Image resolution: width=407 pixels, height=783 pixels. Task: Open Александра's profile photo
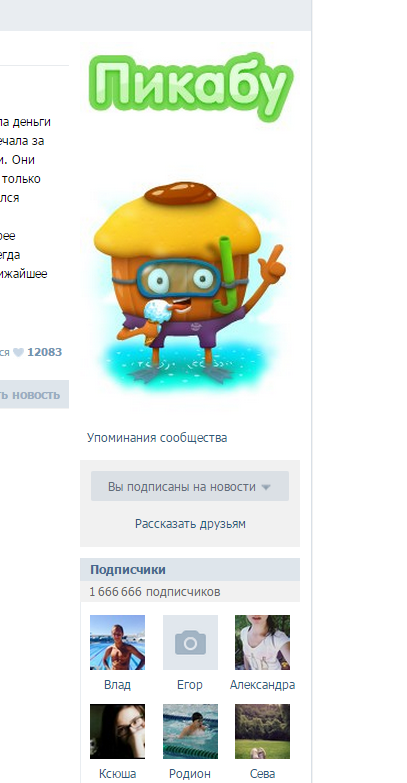[262, 642]
